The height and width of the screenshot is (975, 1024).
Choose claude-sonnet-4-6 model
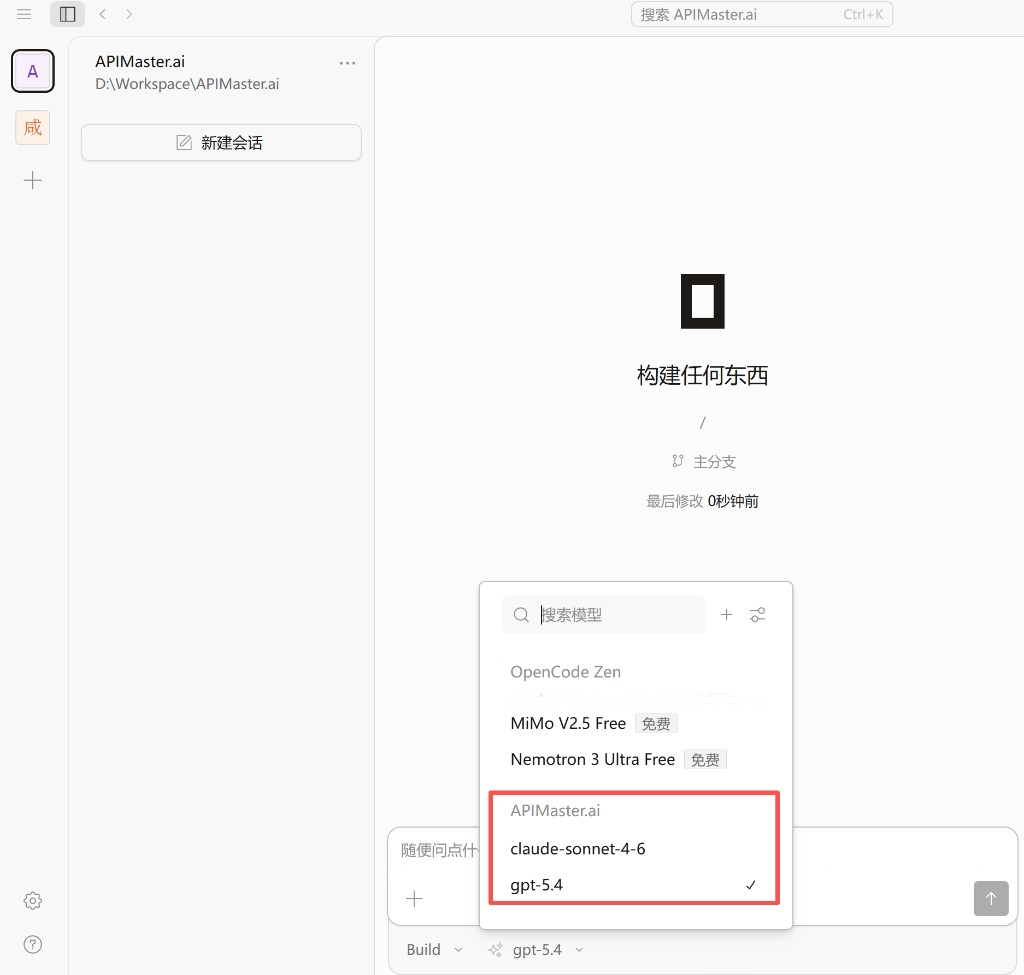634,848
